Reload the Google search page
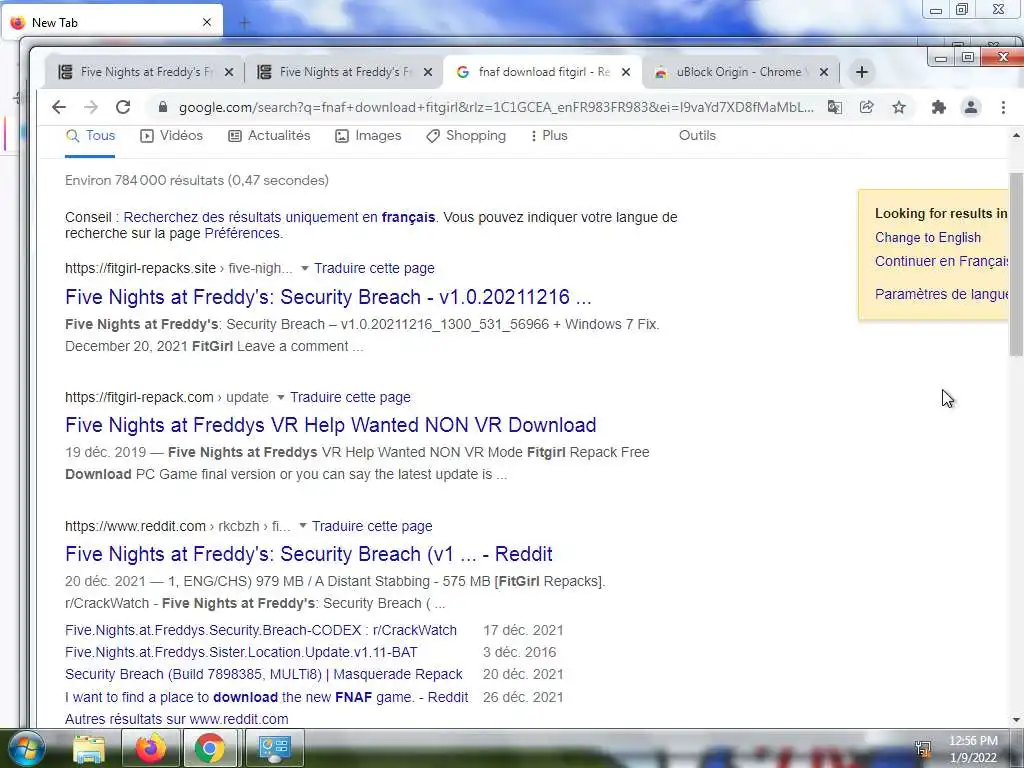This screenshot has height=768, width=1024. pos(123,107)
